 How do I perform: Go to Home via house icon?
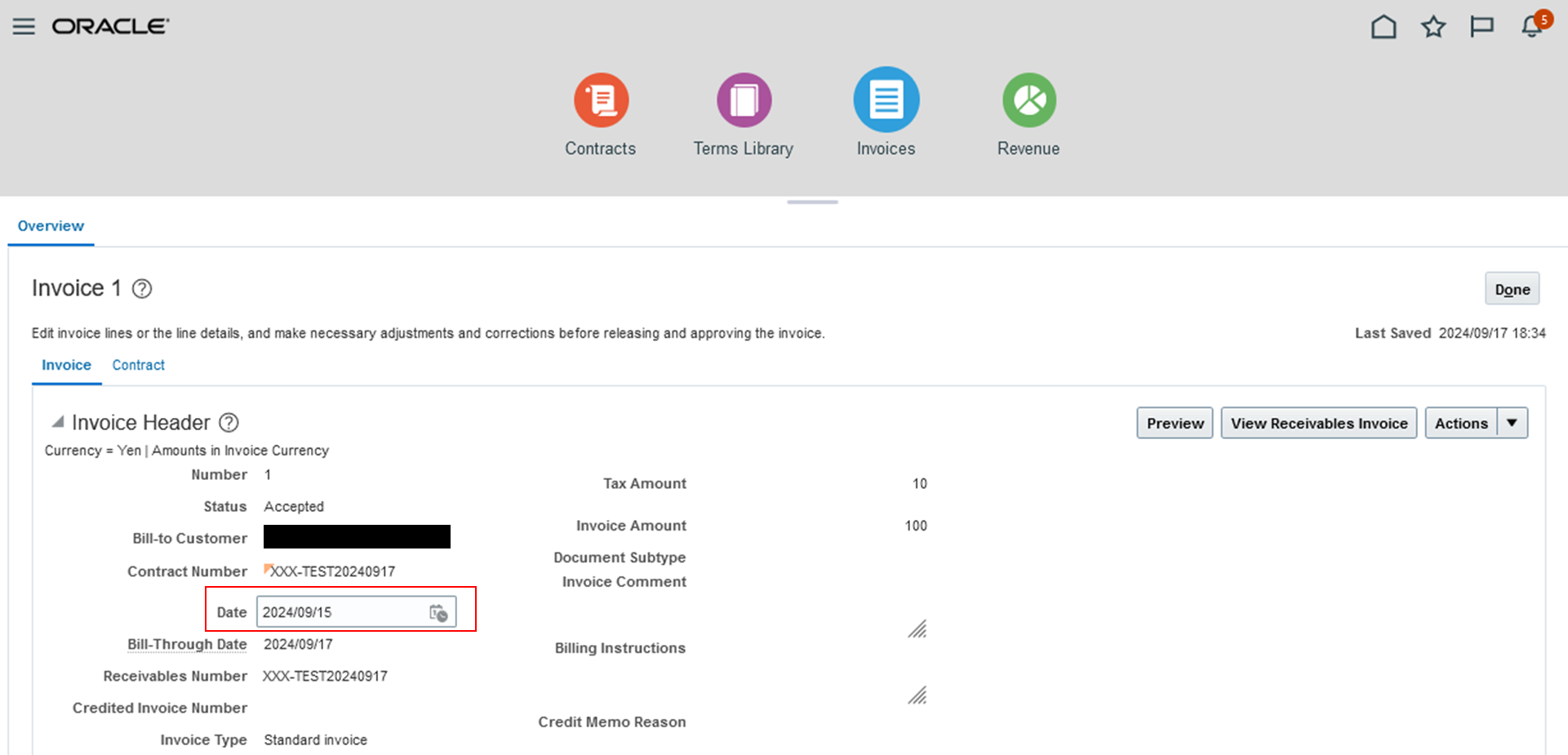pyautogui.click(x=1384, y=27)
